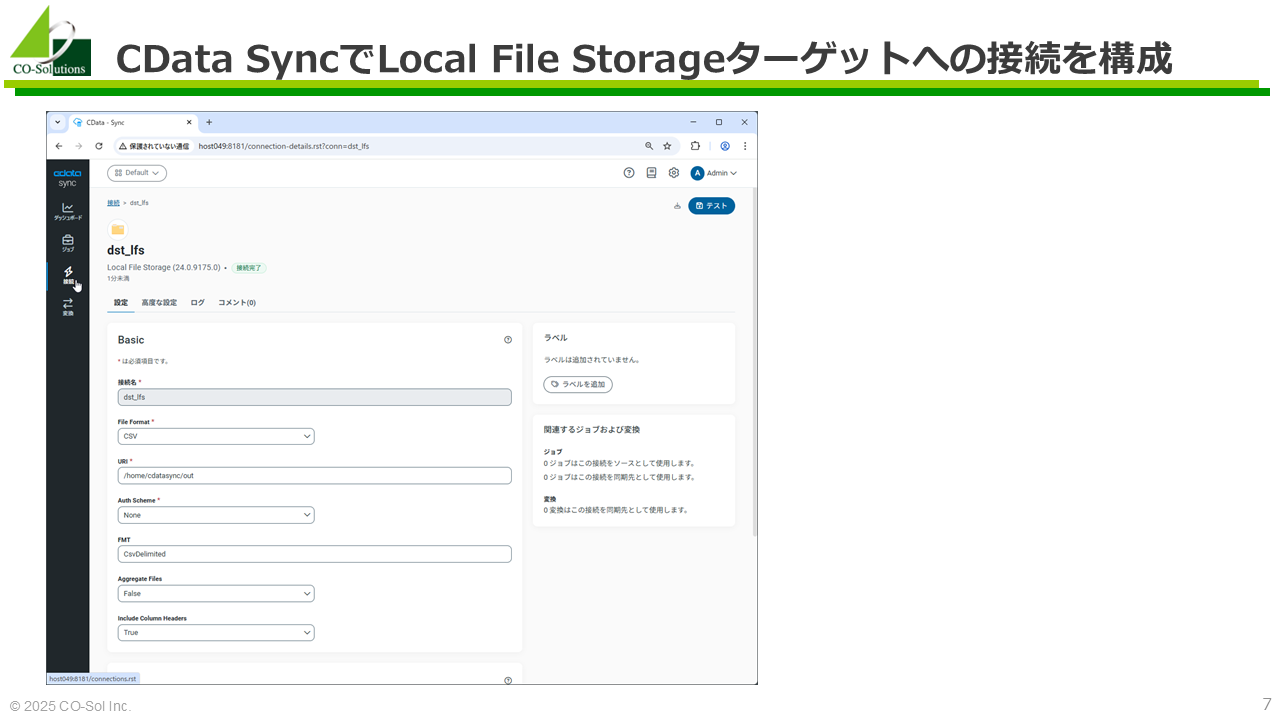This screenshot has width=1280, height=720.
Task: Open the Auth Scheme None dropdown
Action: tap(216, 515)
